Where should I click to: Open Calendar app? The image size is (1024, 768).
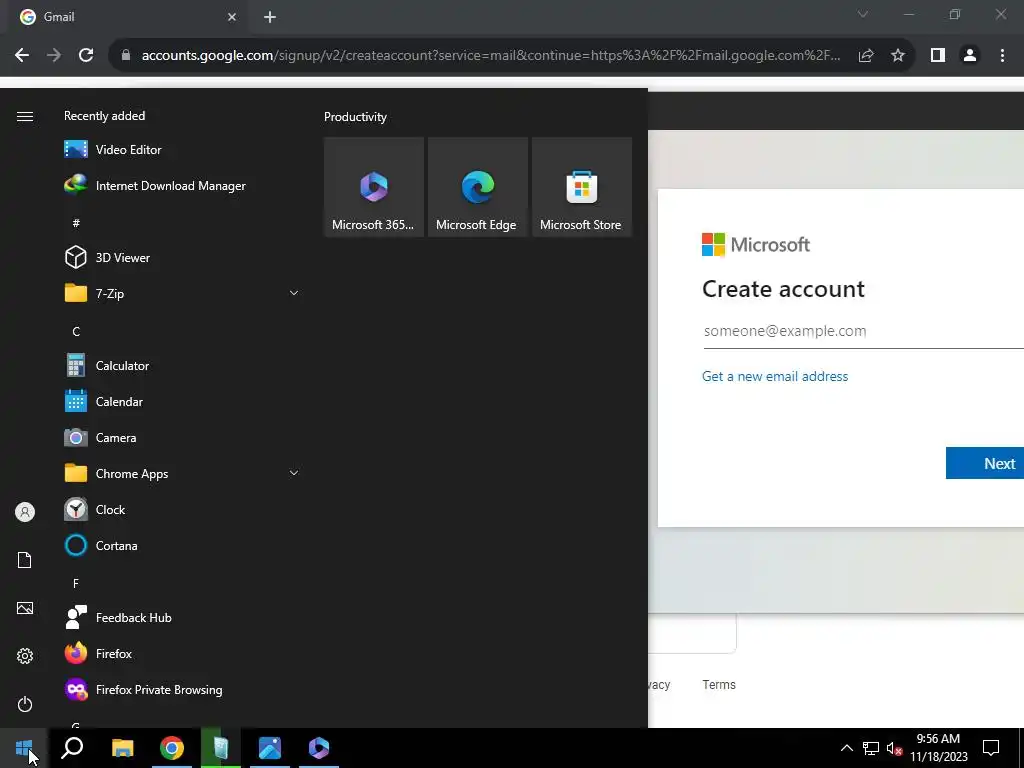[x=183, y=402]
